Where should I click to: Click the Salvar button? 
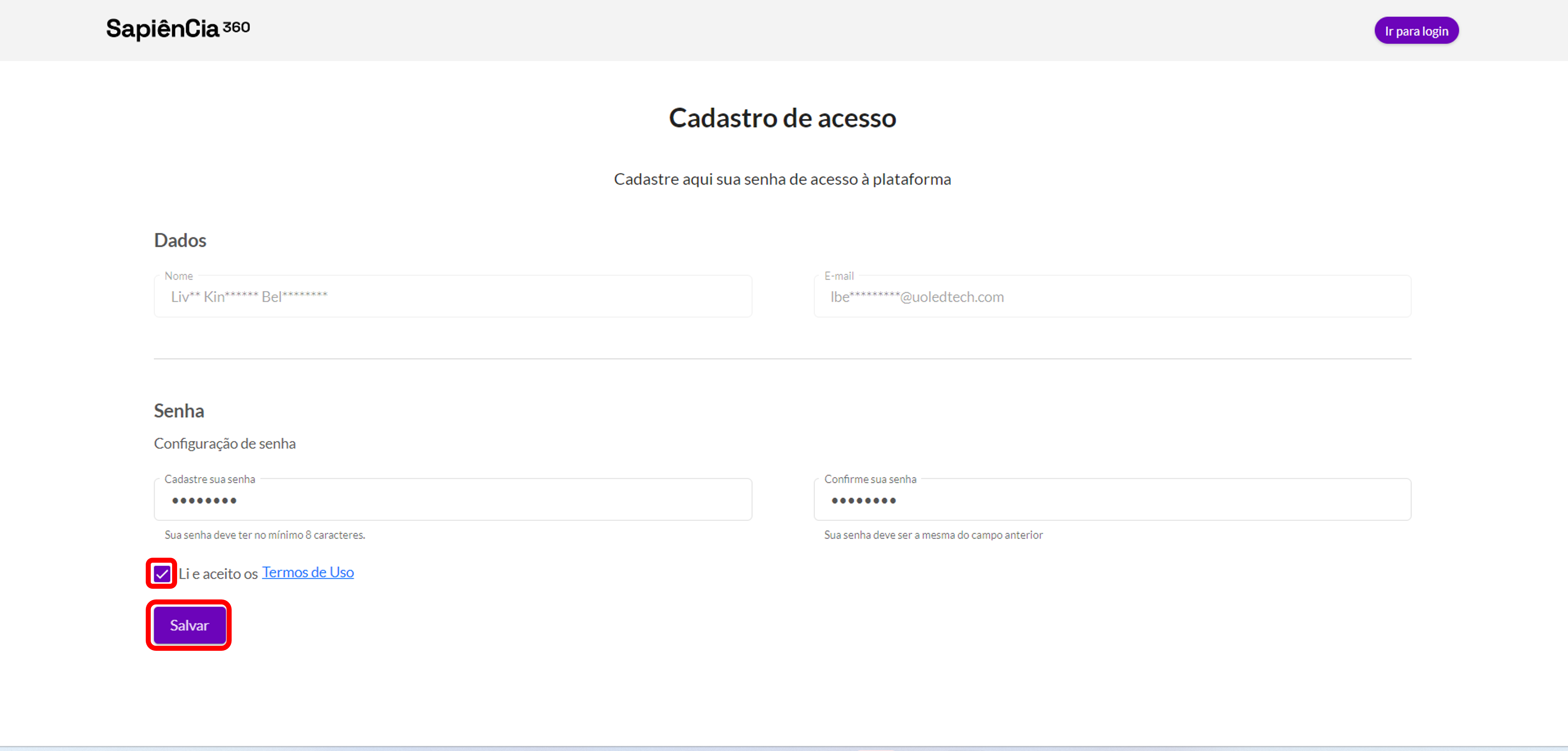coord(189,625)
